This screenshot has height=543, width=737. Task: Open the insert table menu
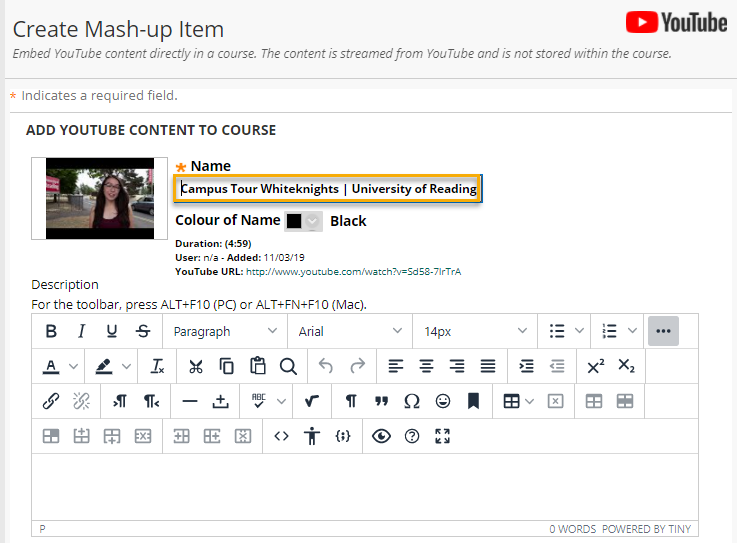click(511, 401)
